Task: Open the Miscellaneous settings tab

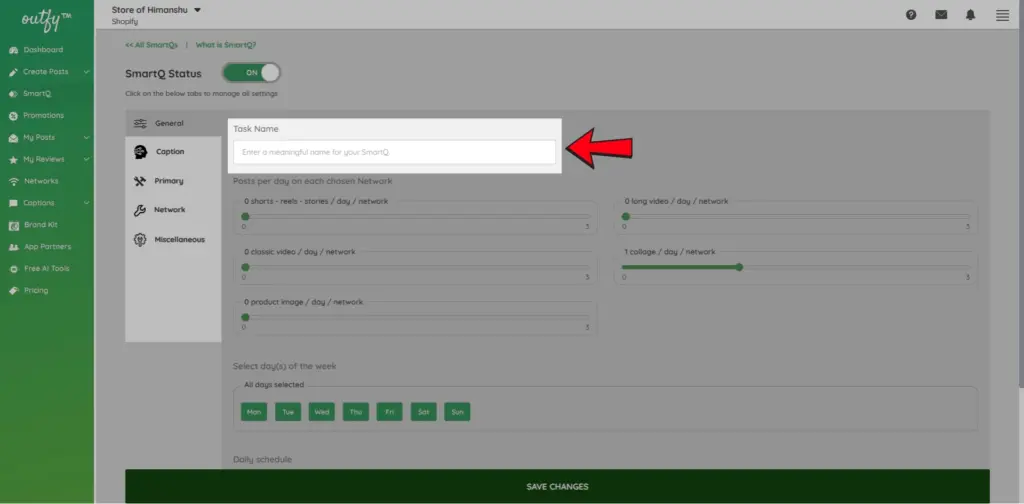Action: [179, 240]
